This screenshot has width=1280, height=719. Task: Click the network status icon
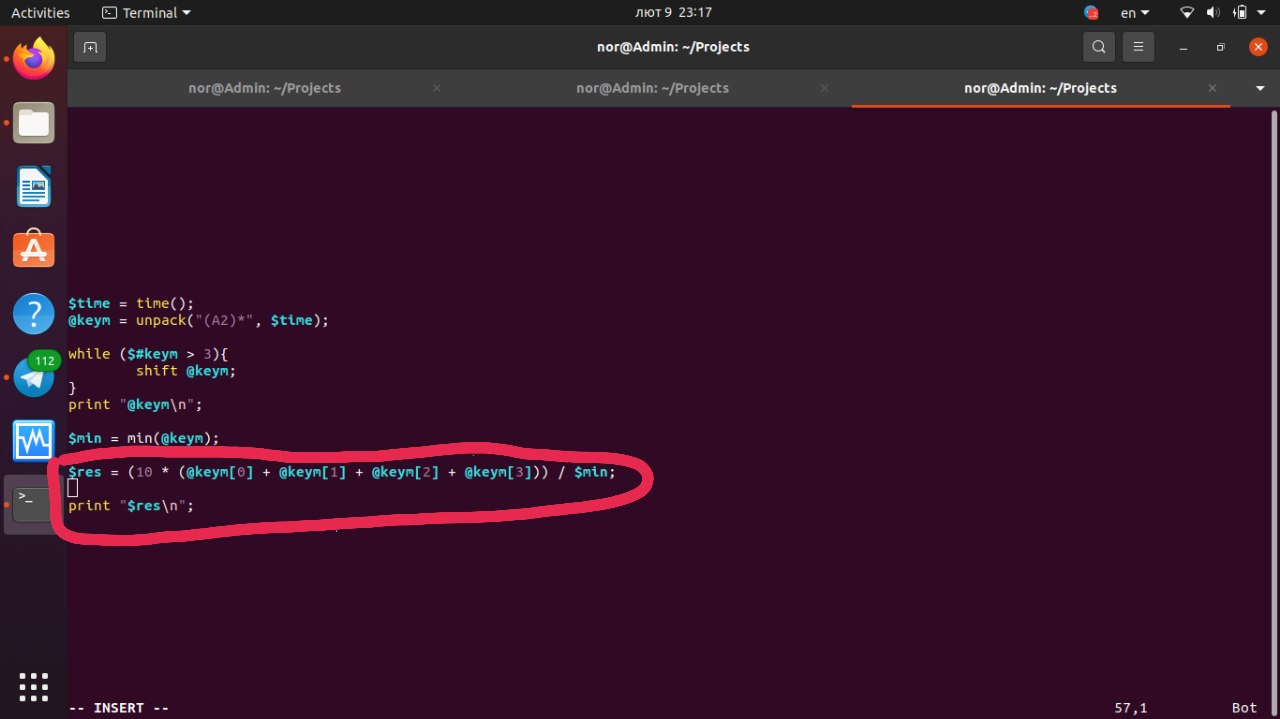pos(1187,13)
